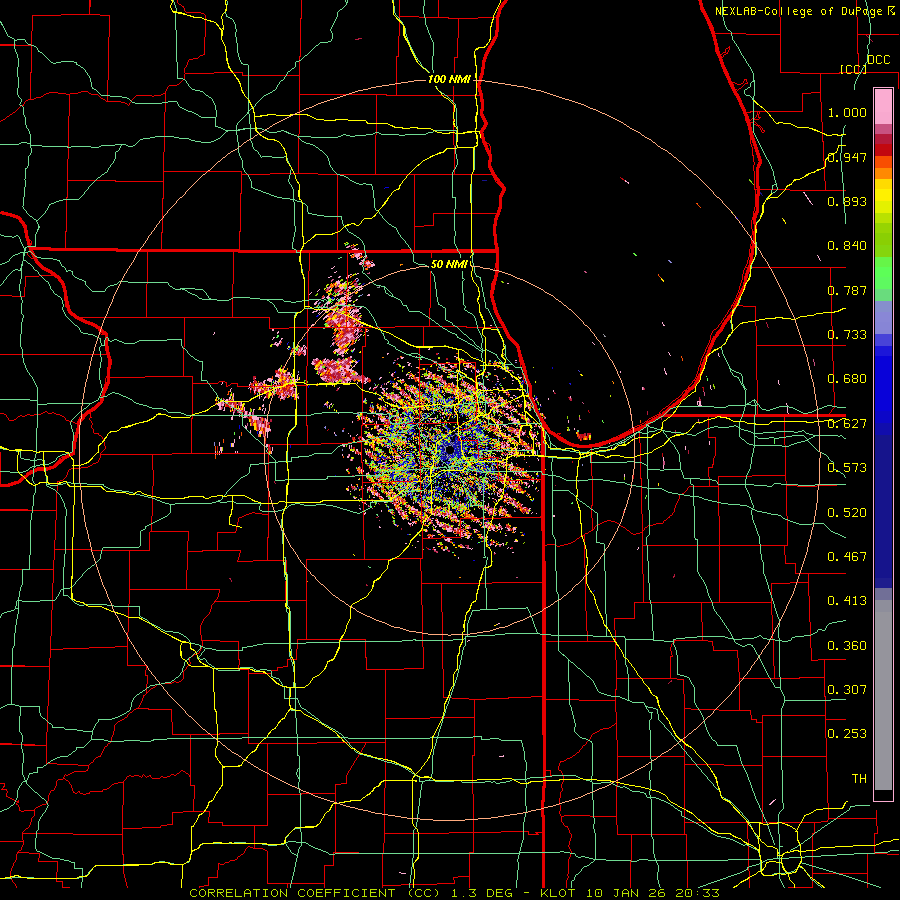Click the KLOT radar station identifier
The image size is (900, 900).
click(558, 893)
